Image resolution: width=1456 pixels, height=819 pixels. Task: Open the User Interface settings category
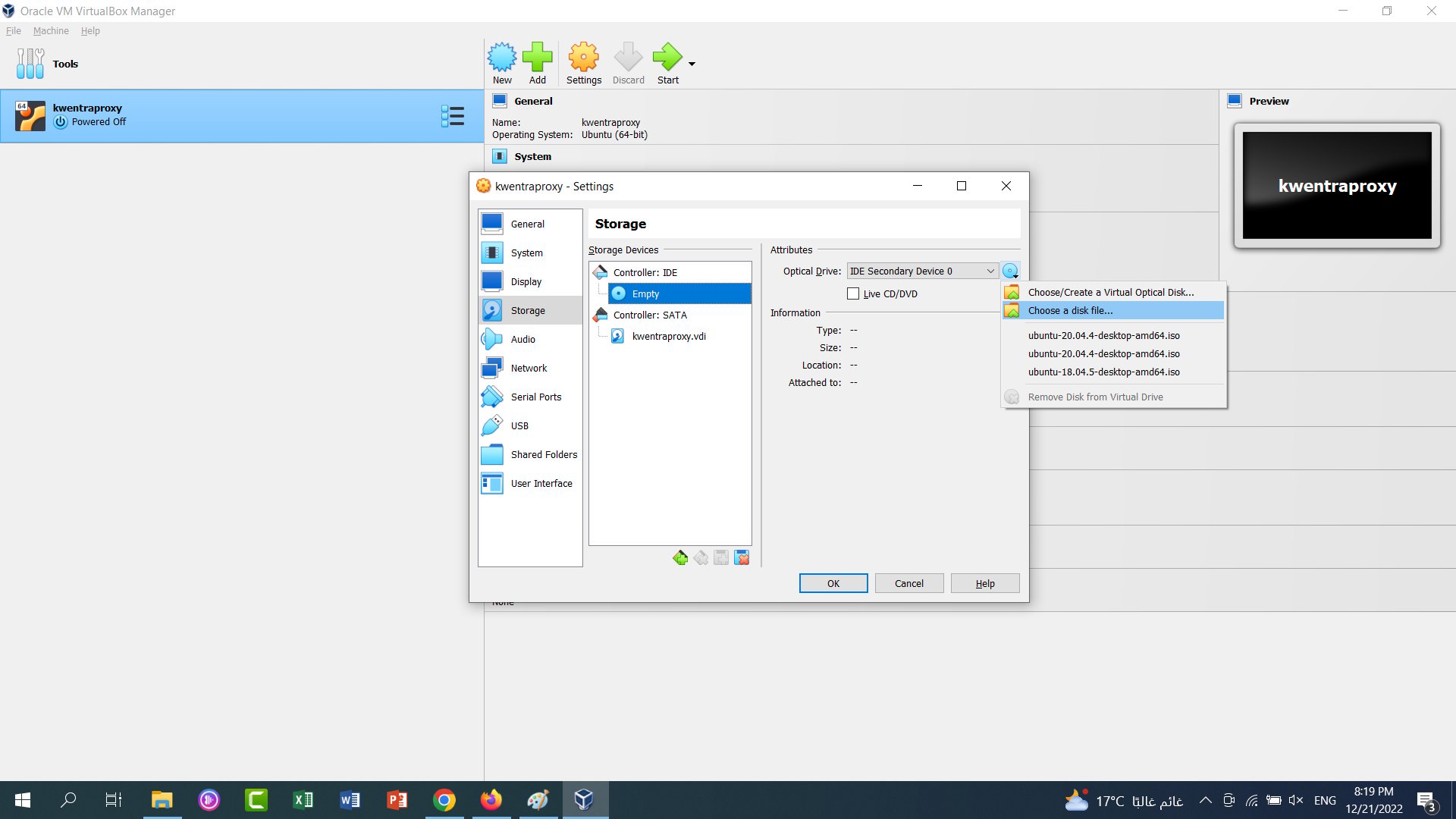pyautogui.click(x=530, y=483)
